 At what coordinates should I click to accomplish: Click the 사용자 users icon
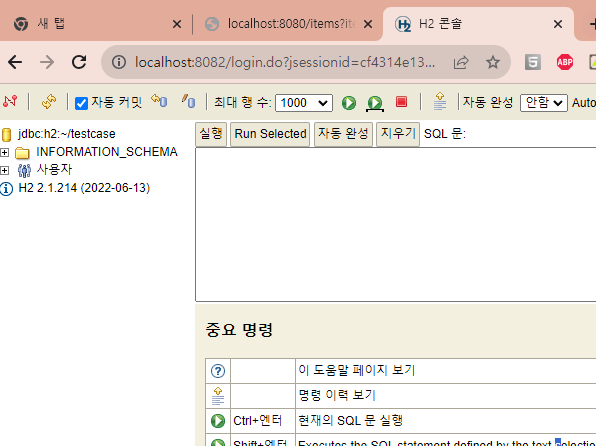click(24, 170)
